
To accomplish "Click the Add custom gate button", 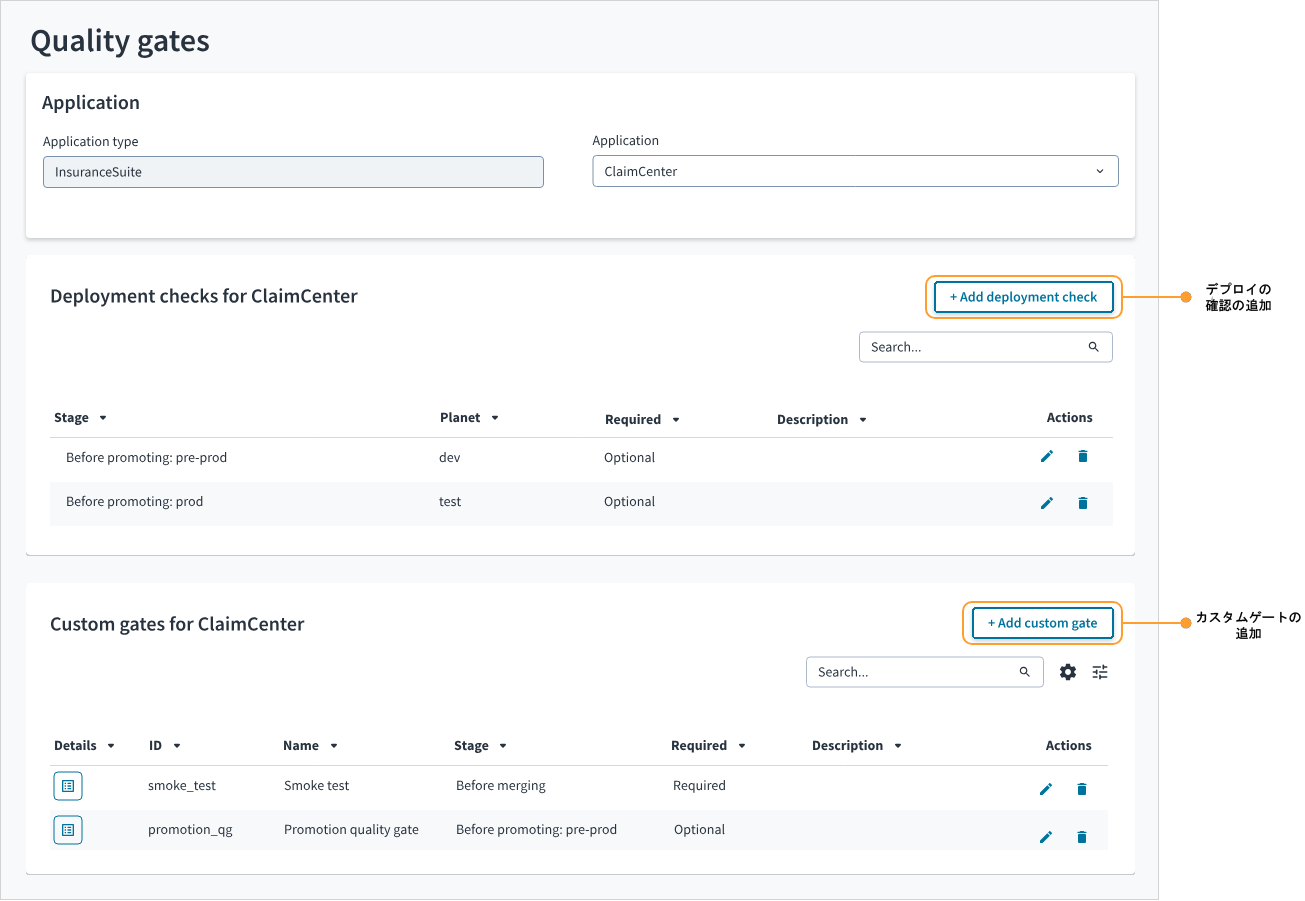I will [1042, 623].
